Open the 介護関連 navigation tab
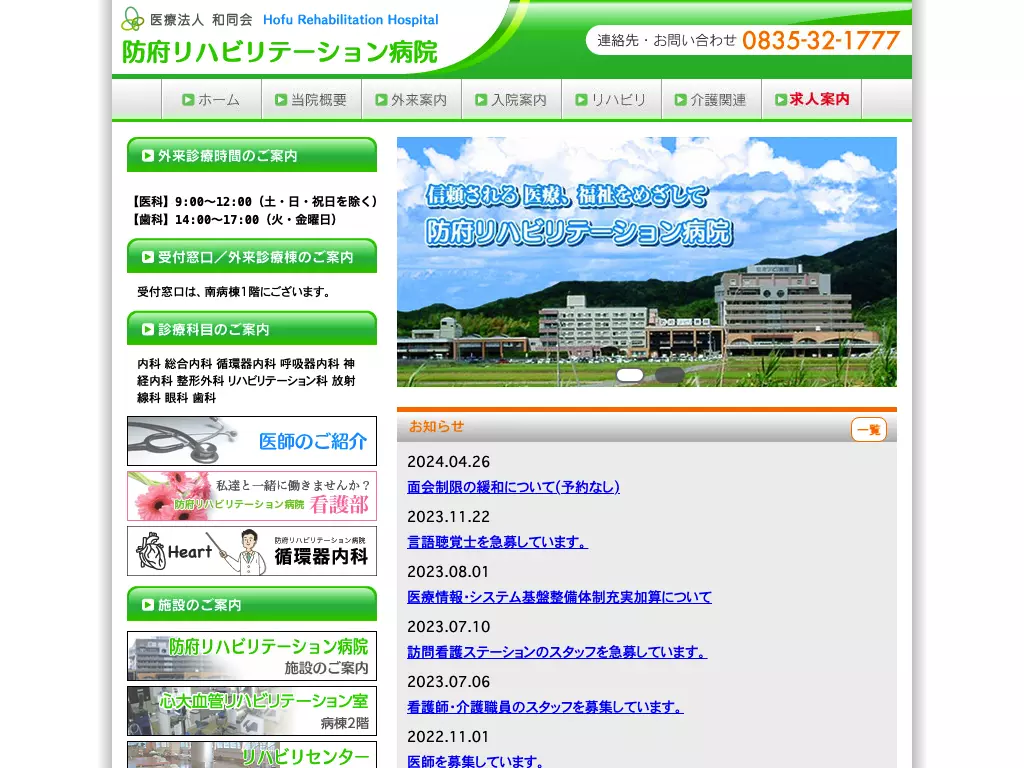The image size is (1024, 768). [x=711, y=99]
